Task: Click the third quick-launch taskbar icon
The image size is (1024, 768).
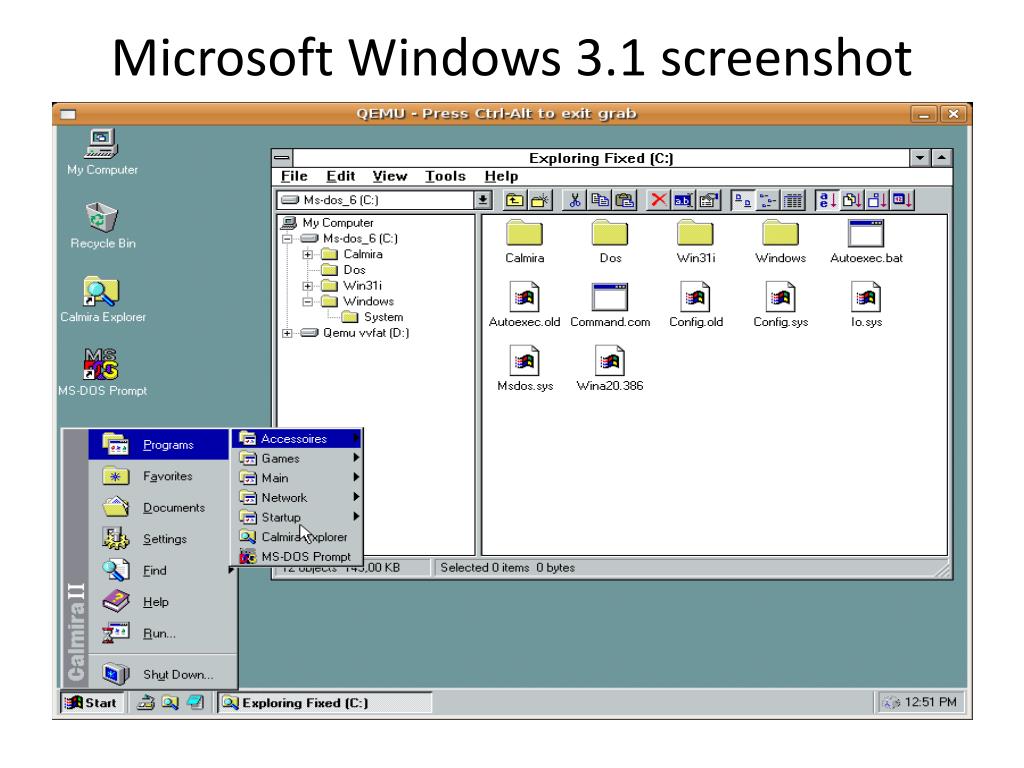Action: [x=195, y=703]
